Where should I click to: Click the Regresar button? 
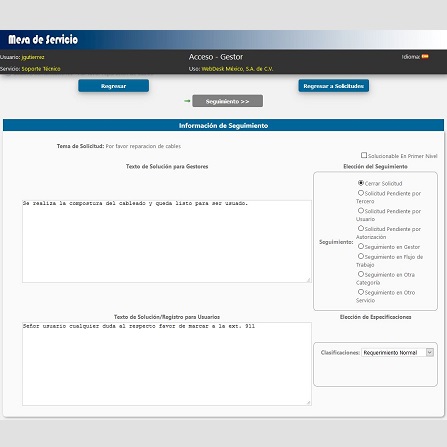[113, 86]
